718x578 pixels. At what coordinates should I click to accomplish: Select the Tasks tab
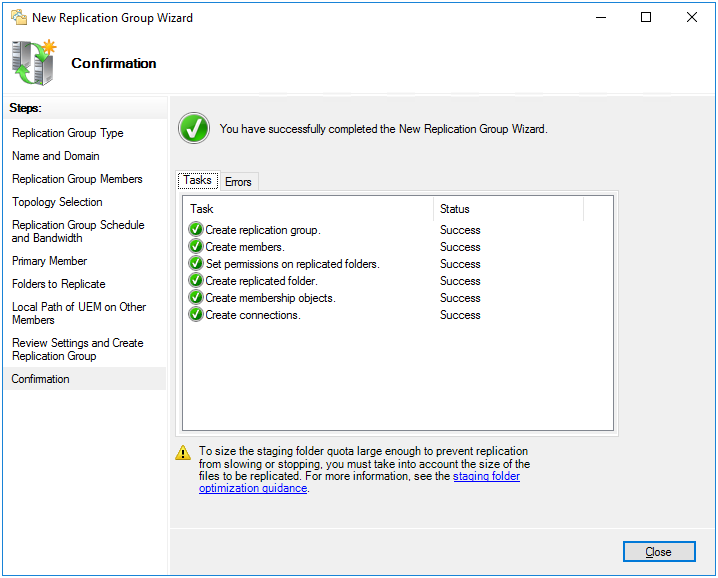[x=197, y=181]
